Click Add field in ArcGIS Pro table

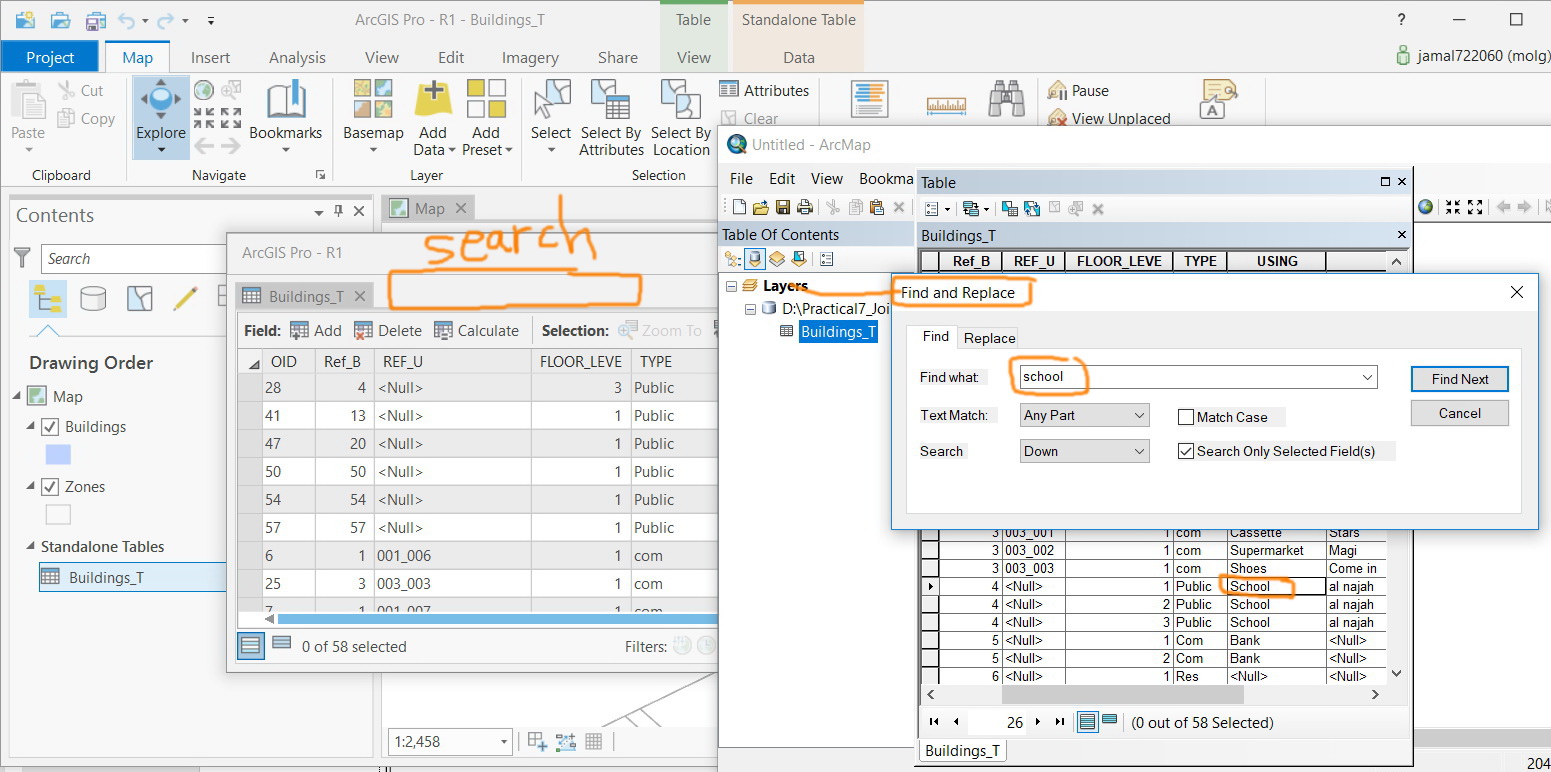click(316, 330)
